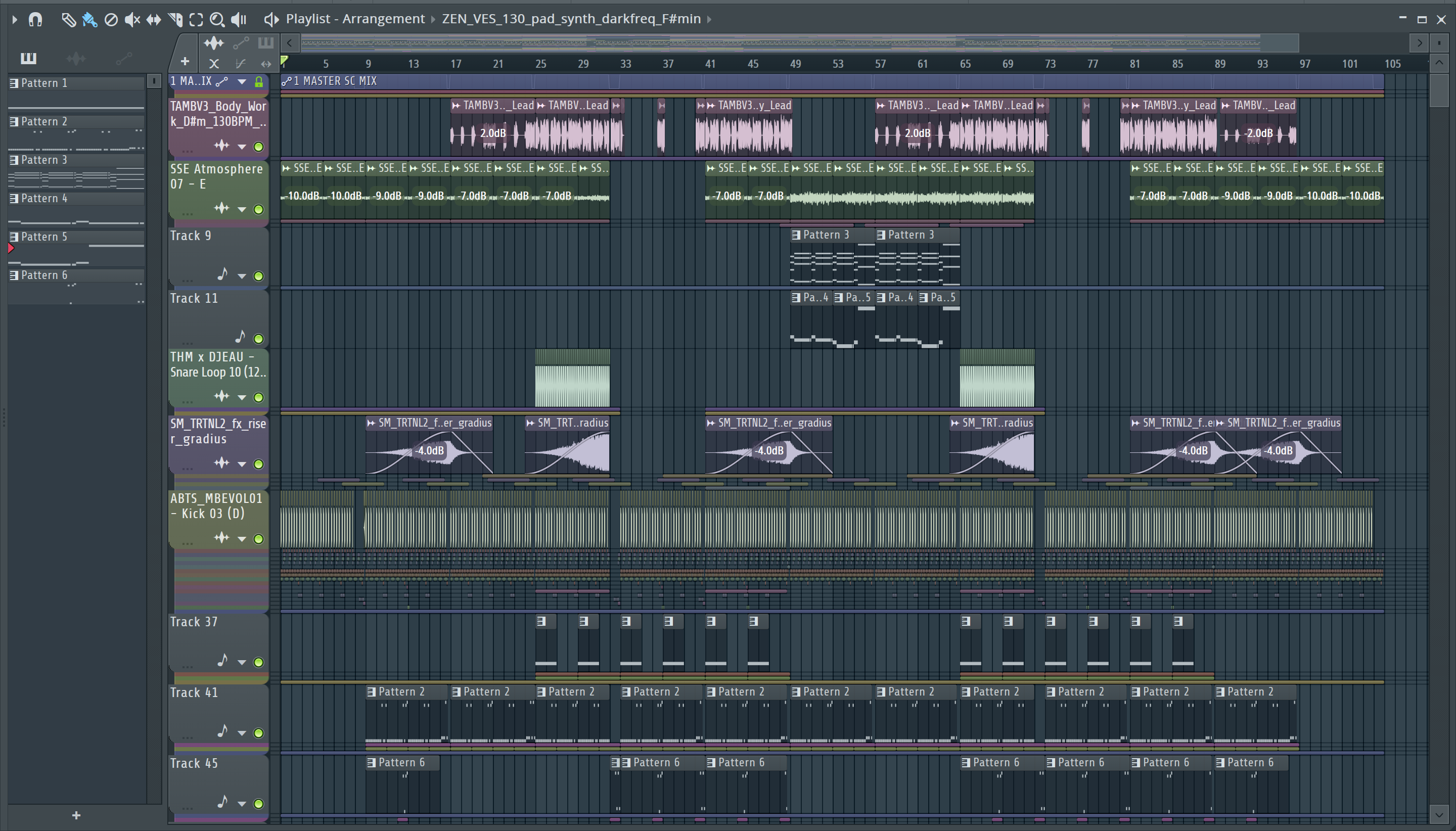This screenshot has height=831, width=1456.
Task: Open THM x DJEAU Snare Loop dropdown
Action: click(242, 397)
